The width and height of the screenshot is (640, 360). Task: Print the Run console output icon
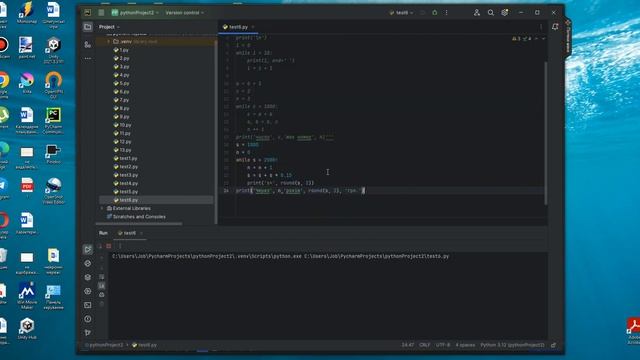tap(102, 295)
